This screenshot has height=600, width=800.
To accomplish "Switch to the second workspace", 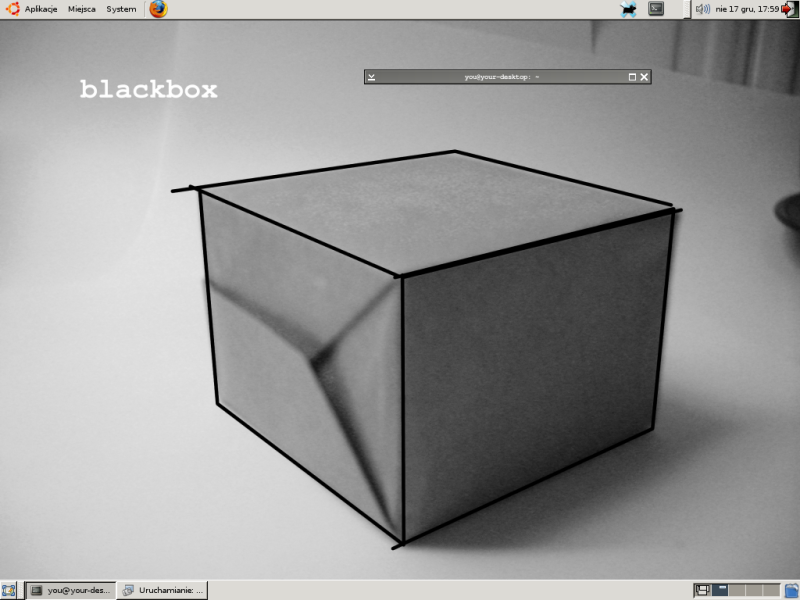I will click(x=737, y=591).
